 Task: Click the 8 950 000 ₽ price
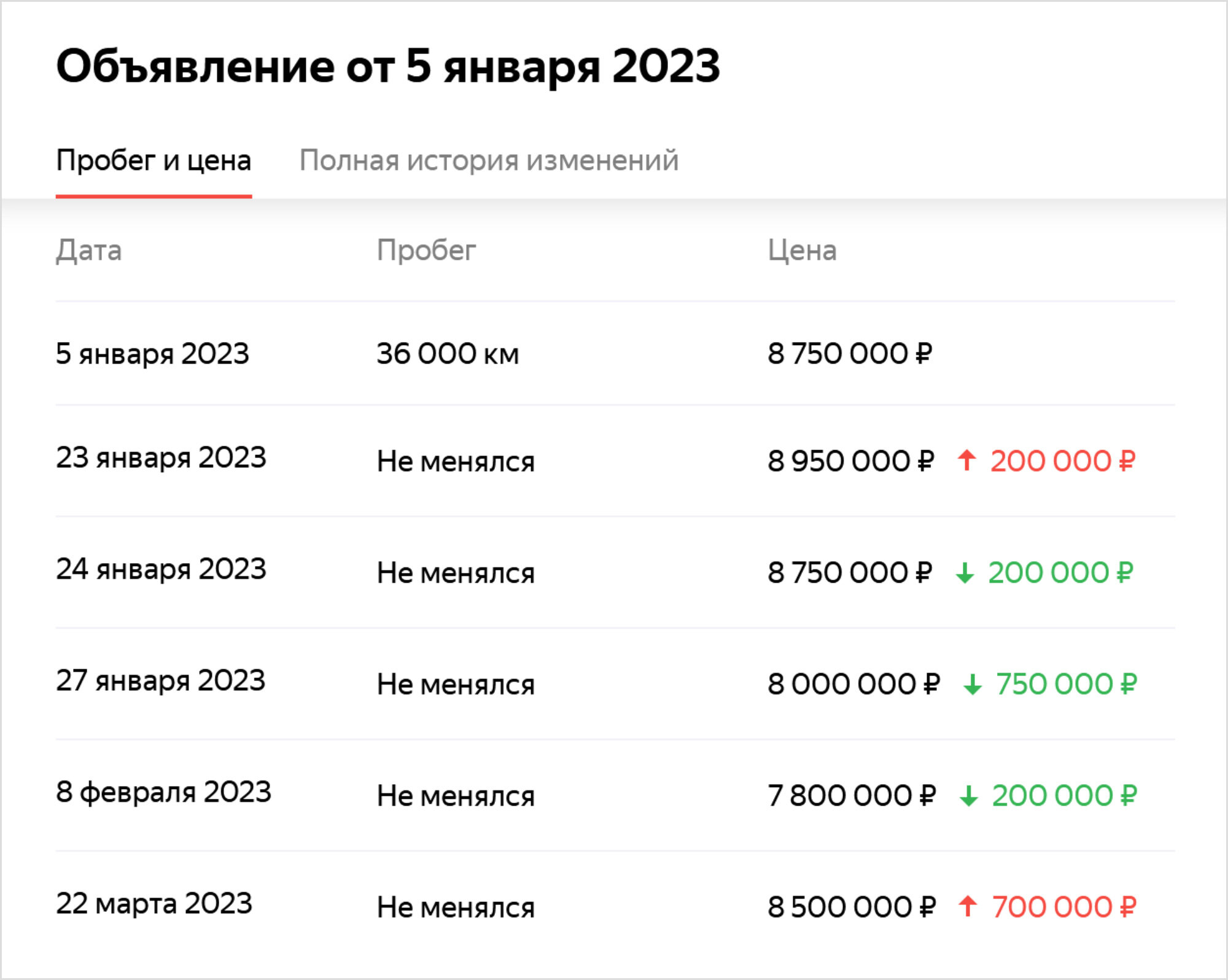pos(850,461)
